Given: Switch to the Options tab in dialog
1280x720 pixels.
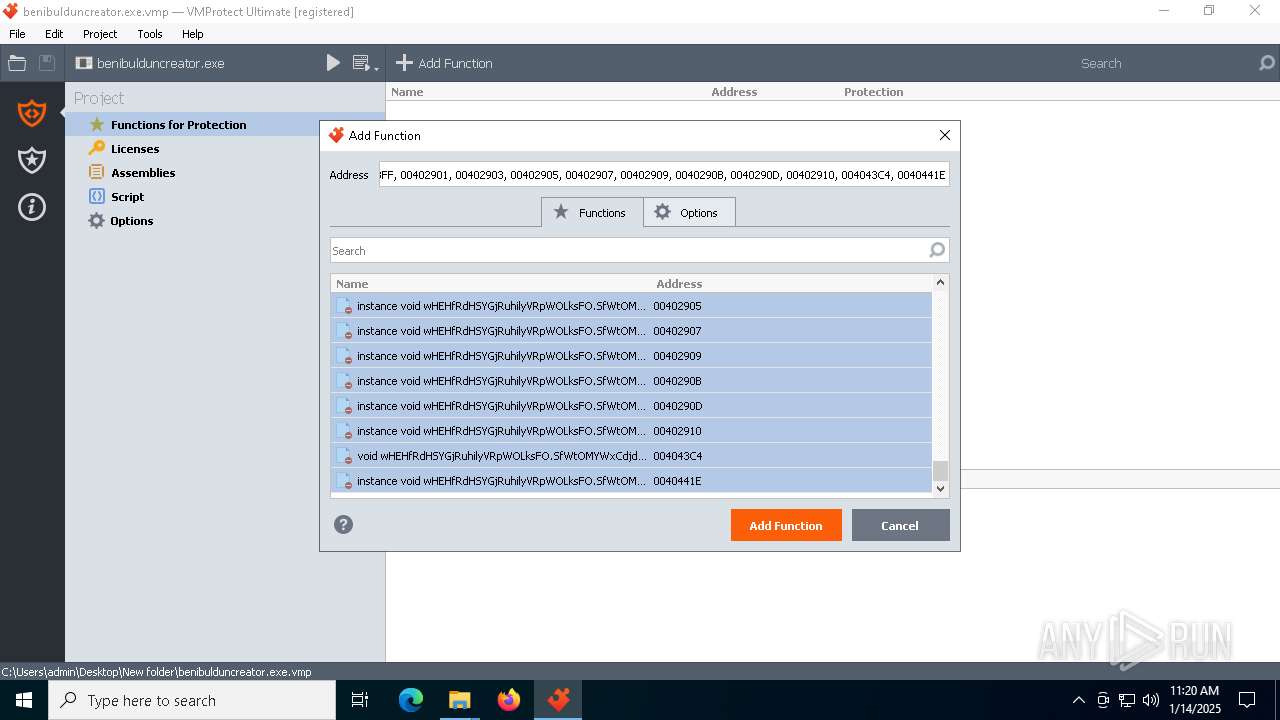Looking at the screenshot, I should [x=688, y=212].
